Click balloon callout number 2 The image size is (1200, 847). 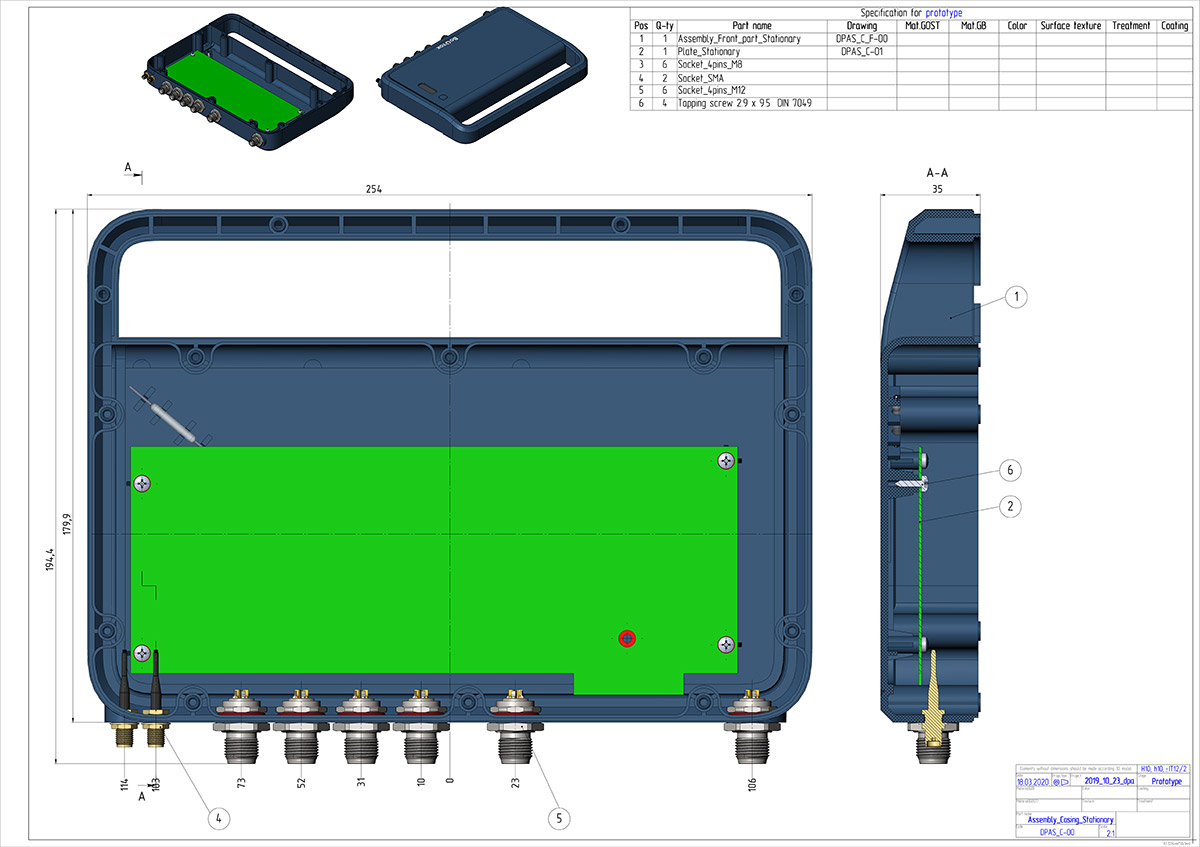coord(1012,507)
